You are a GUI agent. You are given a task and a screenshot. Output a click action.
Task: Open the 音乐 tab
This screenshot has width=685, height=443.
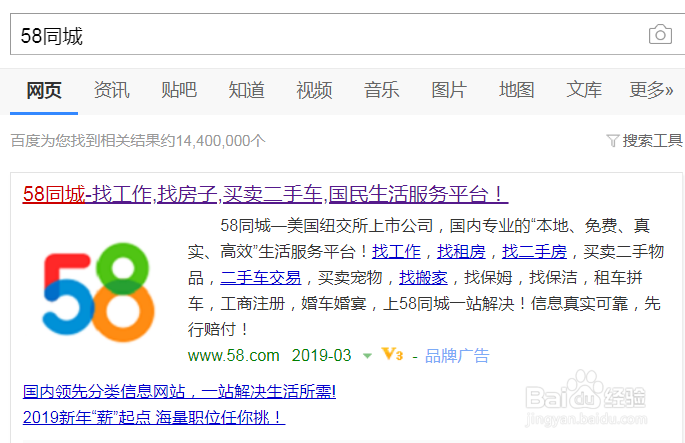click(x=381, y=90)
